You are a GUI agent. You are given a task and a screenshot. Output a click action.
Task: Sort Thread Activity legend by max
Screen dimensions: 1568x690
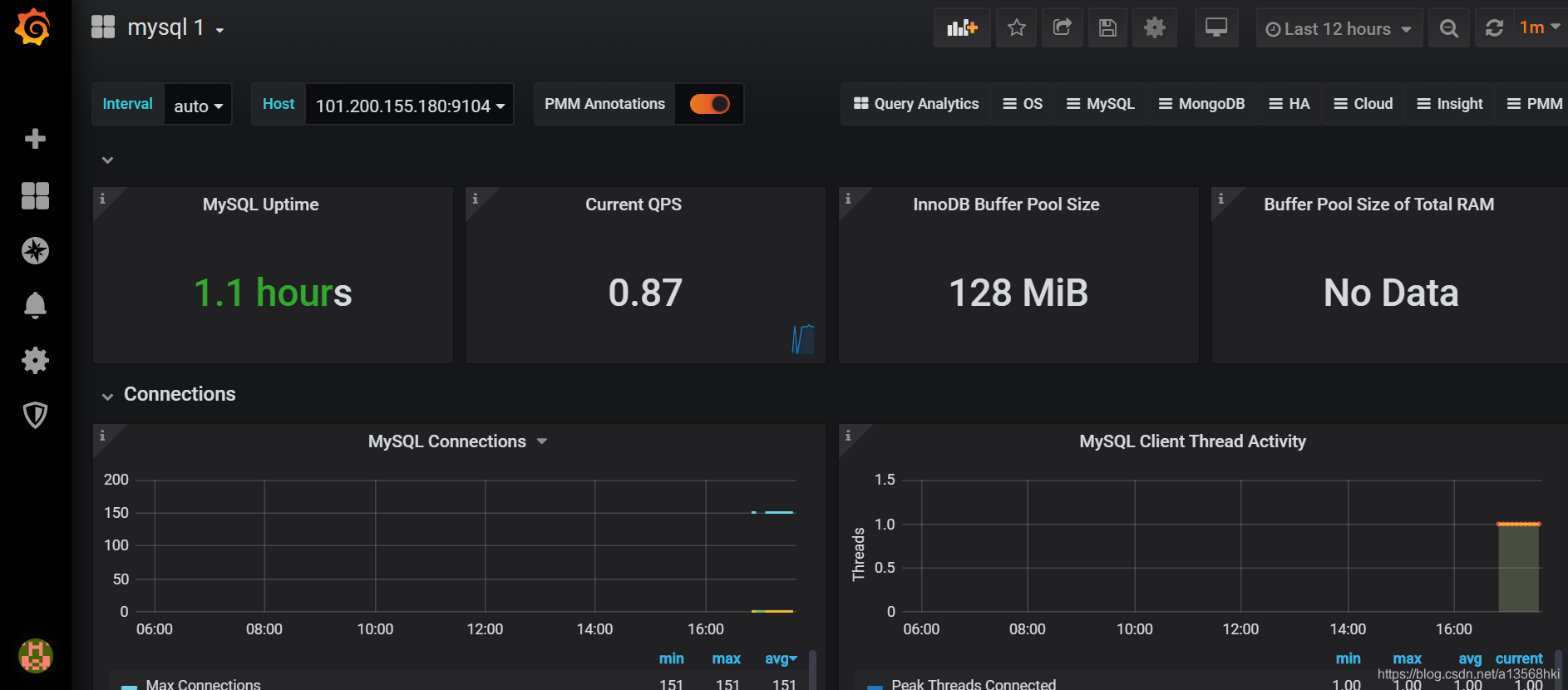pyautogui.click(x=1407, y=658)
